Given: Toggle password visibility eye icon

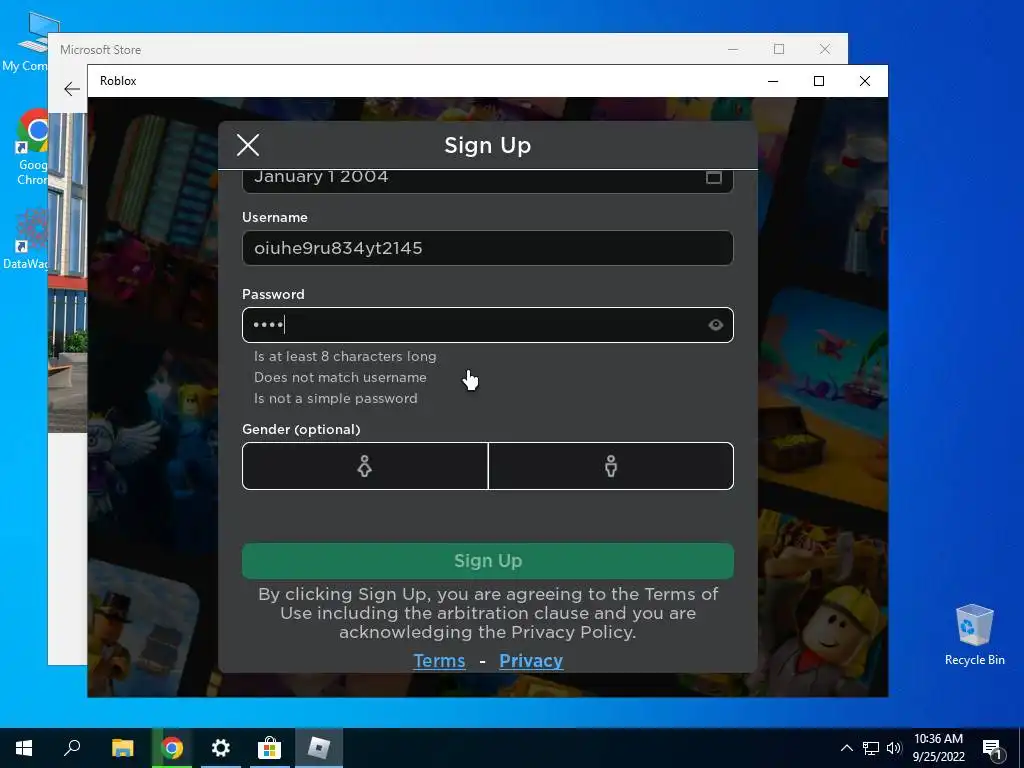Looking at the screenshot, I should tap(716, 325).
